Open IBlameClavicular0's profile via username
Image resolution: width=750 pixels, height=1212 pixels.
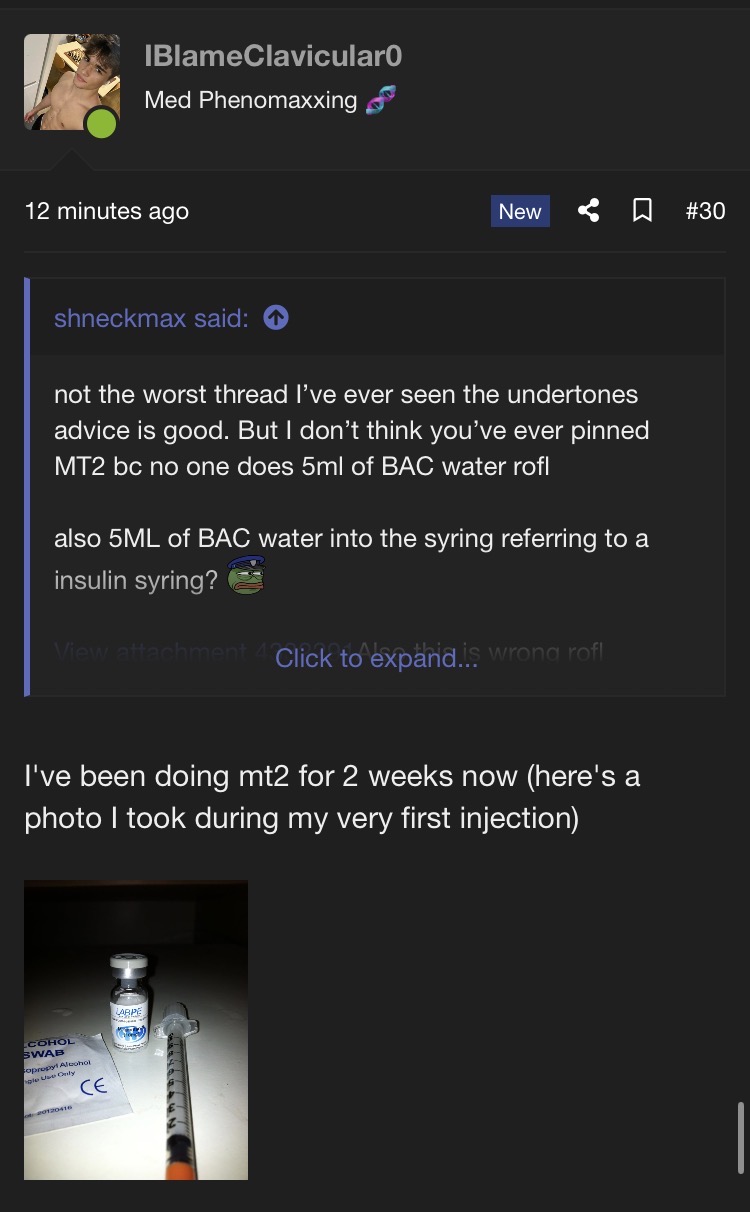click(273, 56)
